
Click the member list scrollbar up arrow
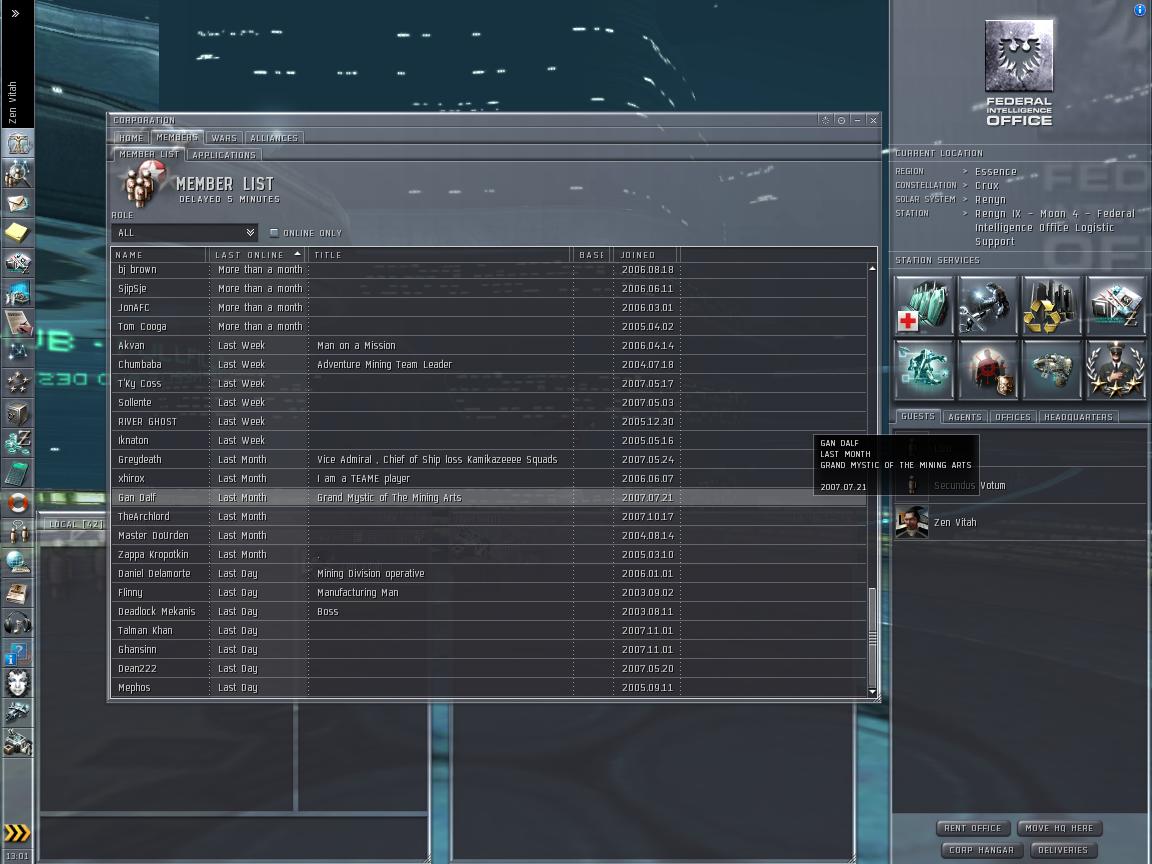click(x=872, y=269)
